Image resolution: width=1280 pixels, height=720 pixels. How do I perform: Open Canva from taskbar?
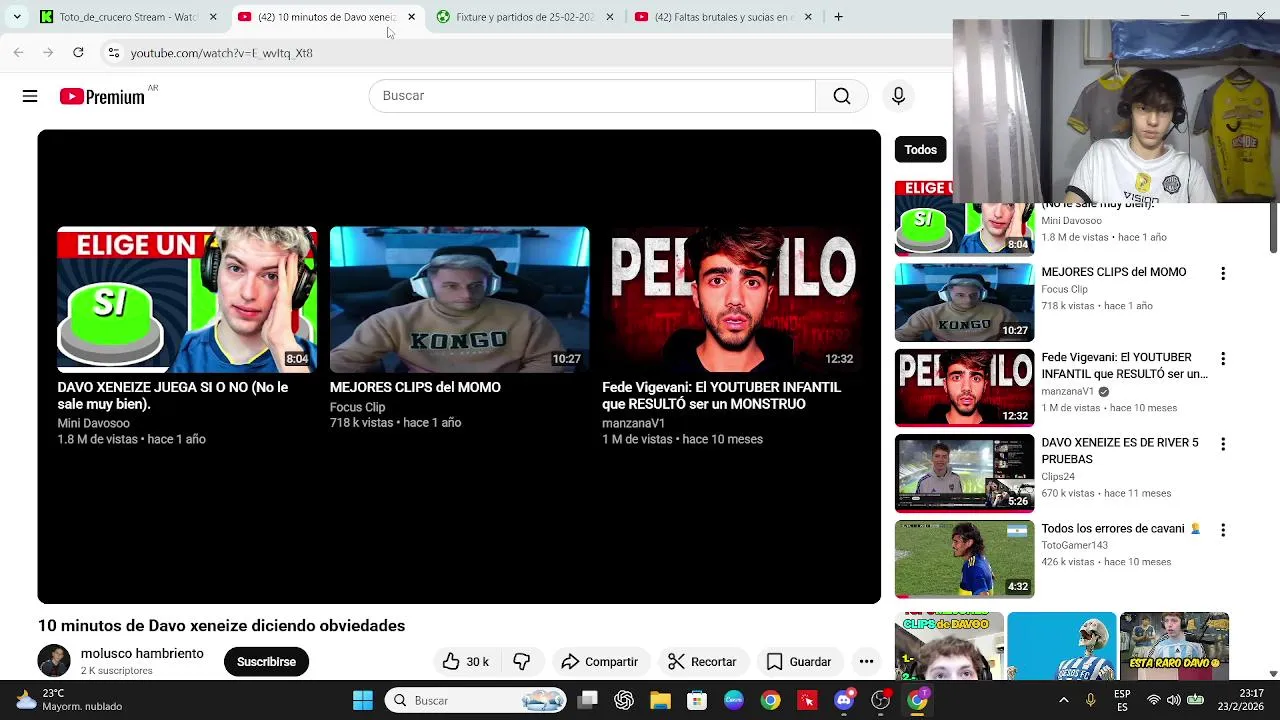(x=734, y=700)
